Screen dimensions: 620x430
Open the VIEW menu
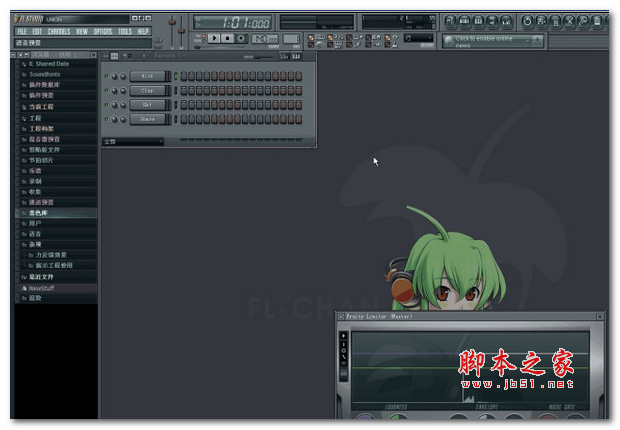click(81, 31)
